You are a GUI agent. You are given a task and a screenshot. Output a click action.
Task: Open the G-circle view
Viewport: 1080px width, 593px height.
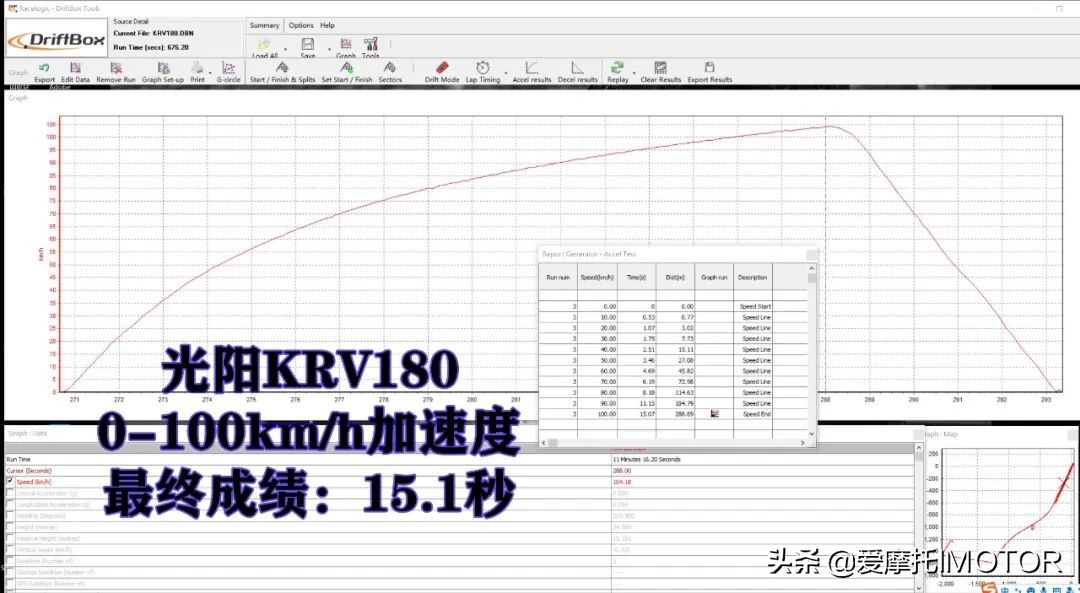point(229,72)
